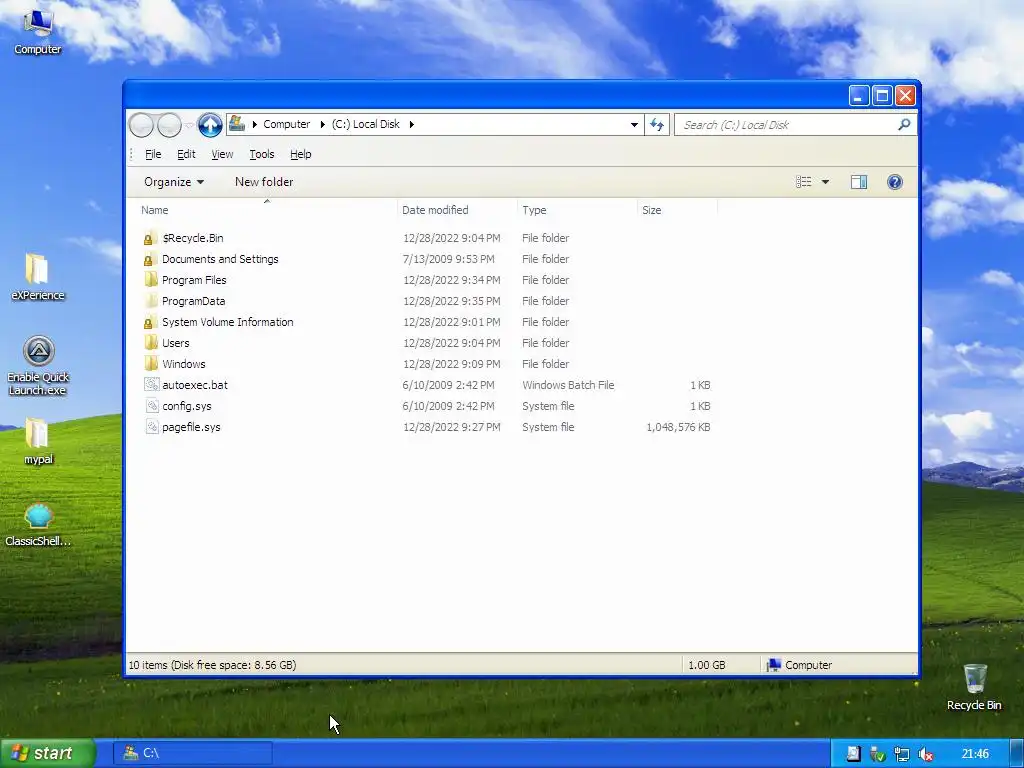
Task: Open the Edit menu
Action: 186,154
